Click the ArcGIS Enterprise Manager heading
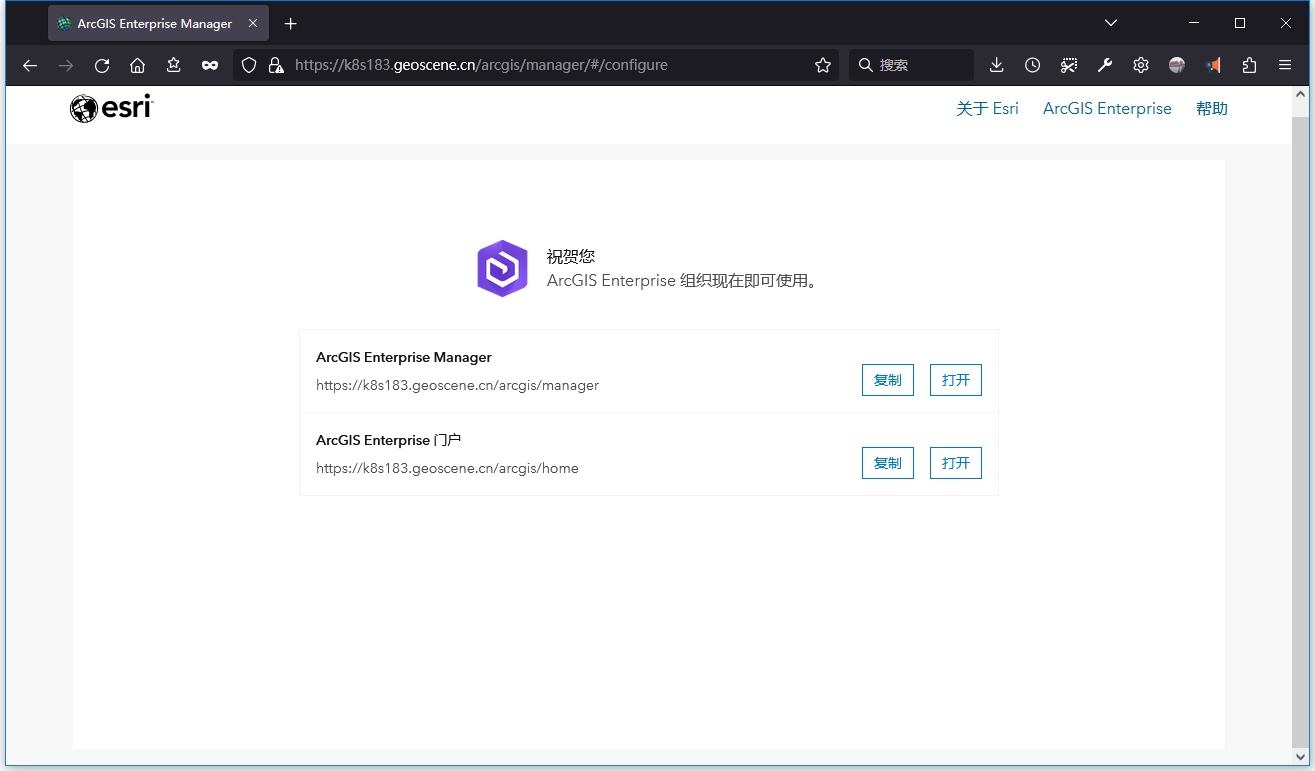The image size is (1315, 771). point(404,357)
